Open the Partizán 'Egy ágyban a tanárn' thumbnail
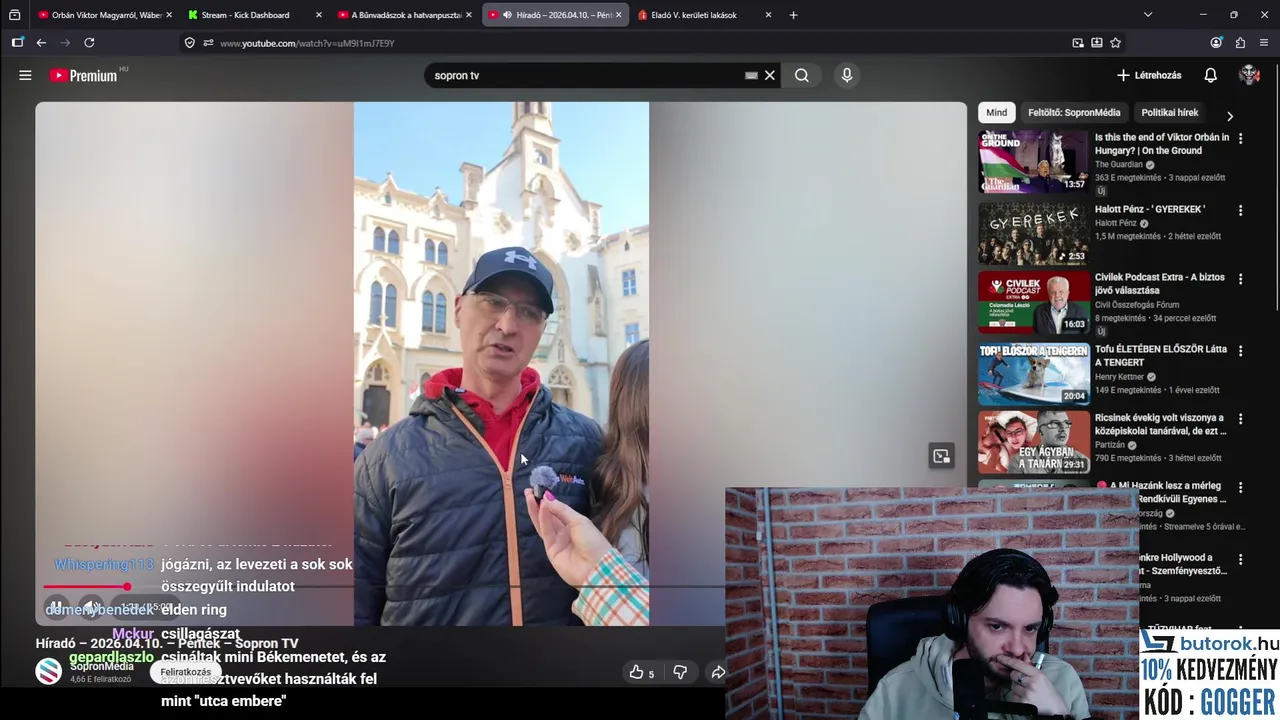The height and width of the screenshot is (720, 1280). click(x=1034, y=442)
